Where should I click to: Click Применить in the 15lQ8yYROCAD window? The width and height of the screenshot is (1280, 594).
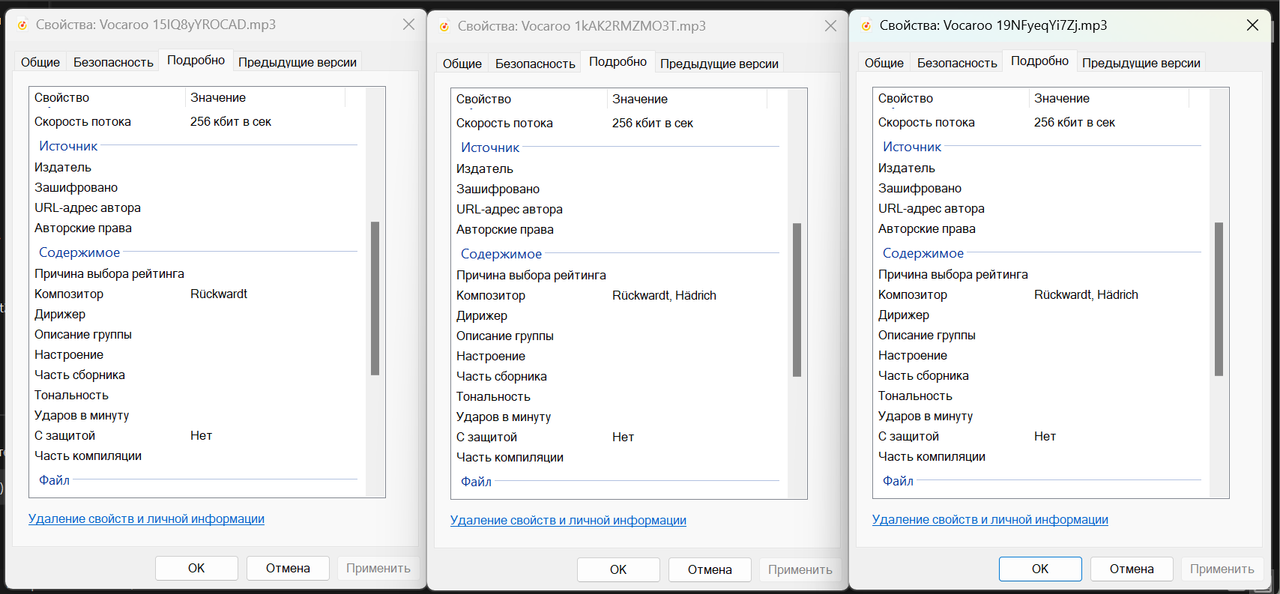pyautogui.click(x=378, y=568)
